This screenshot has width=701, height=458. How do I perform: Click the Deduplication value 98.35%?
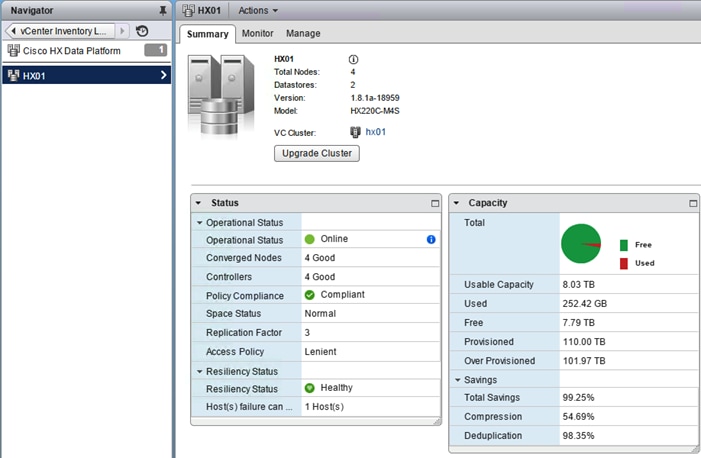click(578, 436)
